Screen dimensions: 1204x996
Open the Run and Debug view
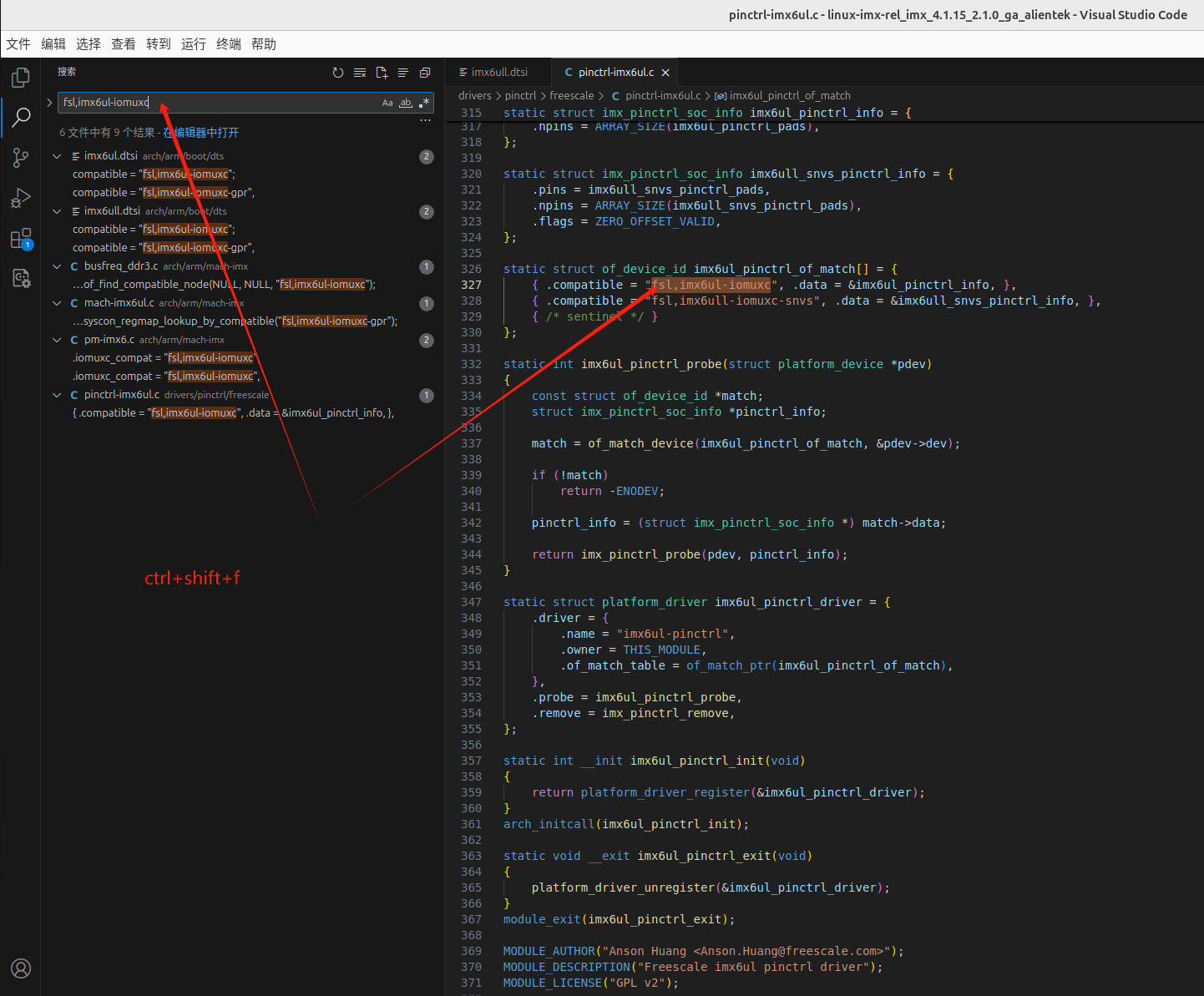(20, 198)
